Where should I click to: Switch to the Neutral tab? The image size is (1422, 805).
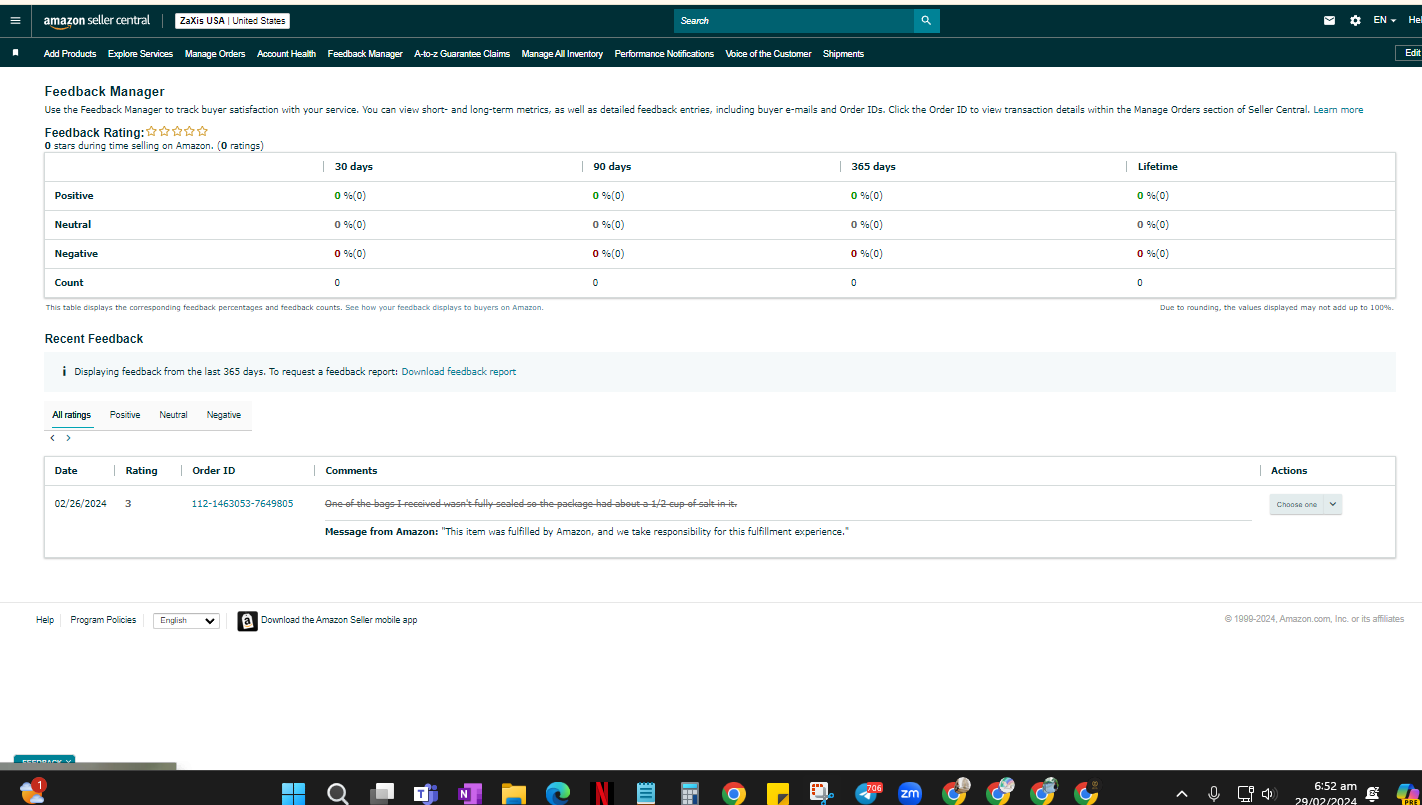tap(173, 415)
